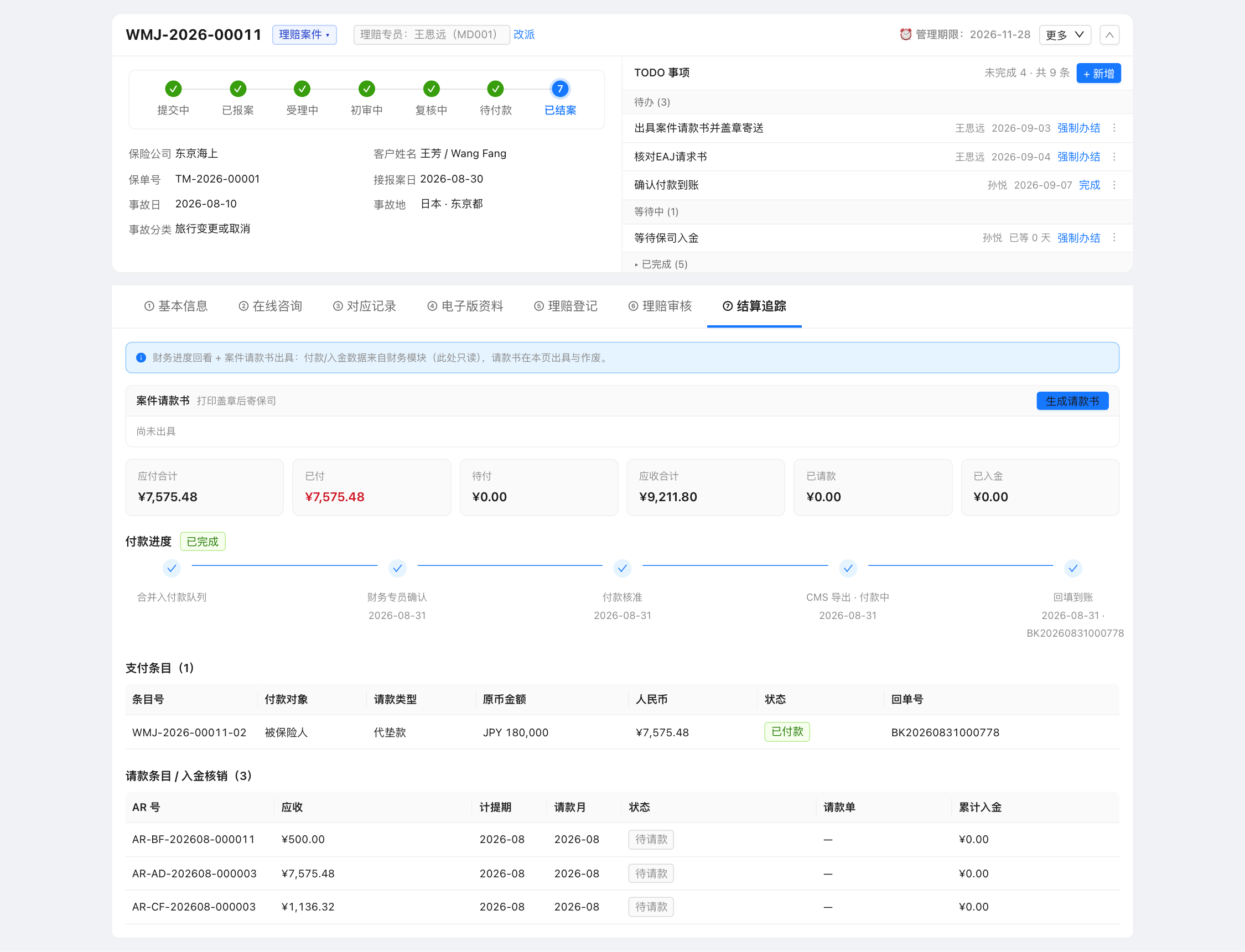Switch to the 理赔登记 tab
Image resolution: width=1245 pixels, height=952 pixels.
click(566, 306)
